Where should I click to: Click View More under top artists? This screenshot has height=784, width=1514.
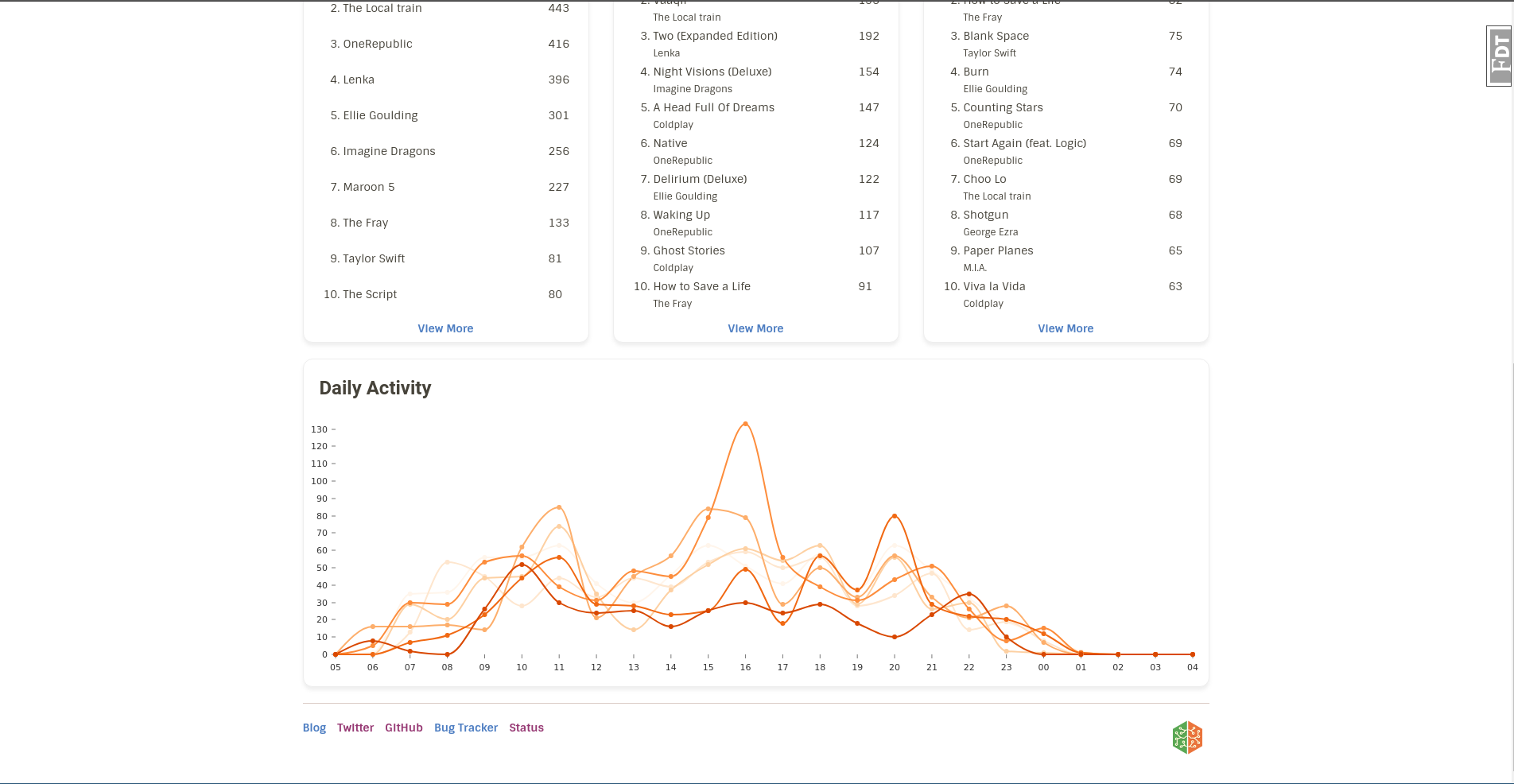(445, 328)
